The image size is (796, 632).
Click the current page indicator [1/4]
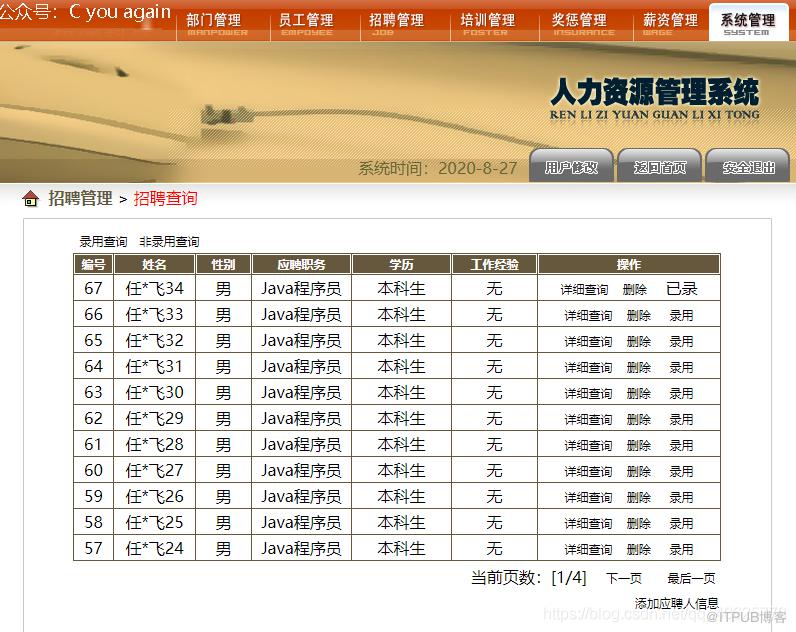(569, 578)
